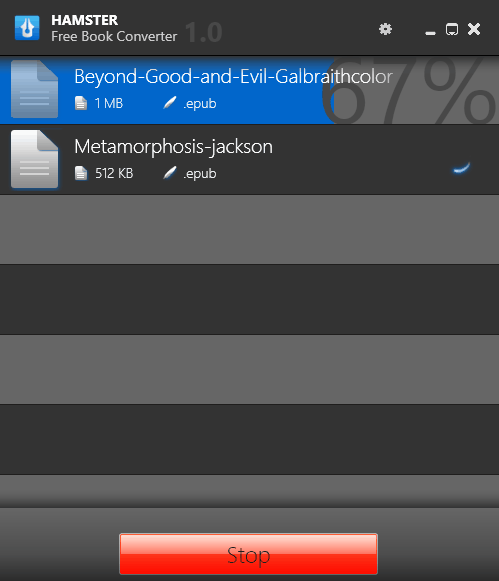Click the quill icon next to first .epub
Screen dimensions: 499x581
click(x=170, y=103)
